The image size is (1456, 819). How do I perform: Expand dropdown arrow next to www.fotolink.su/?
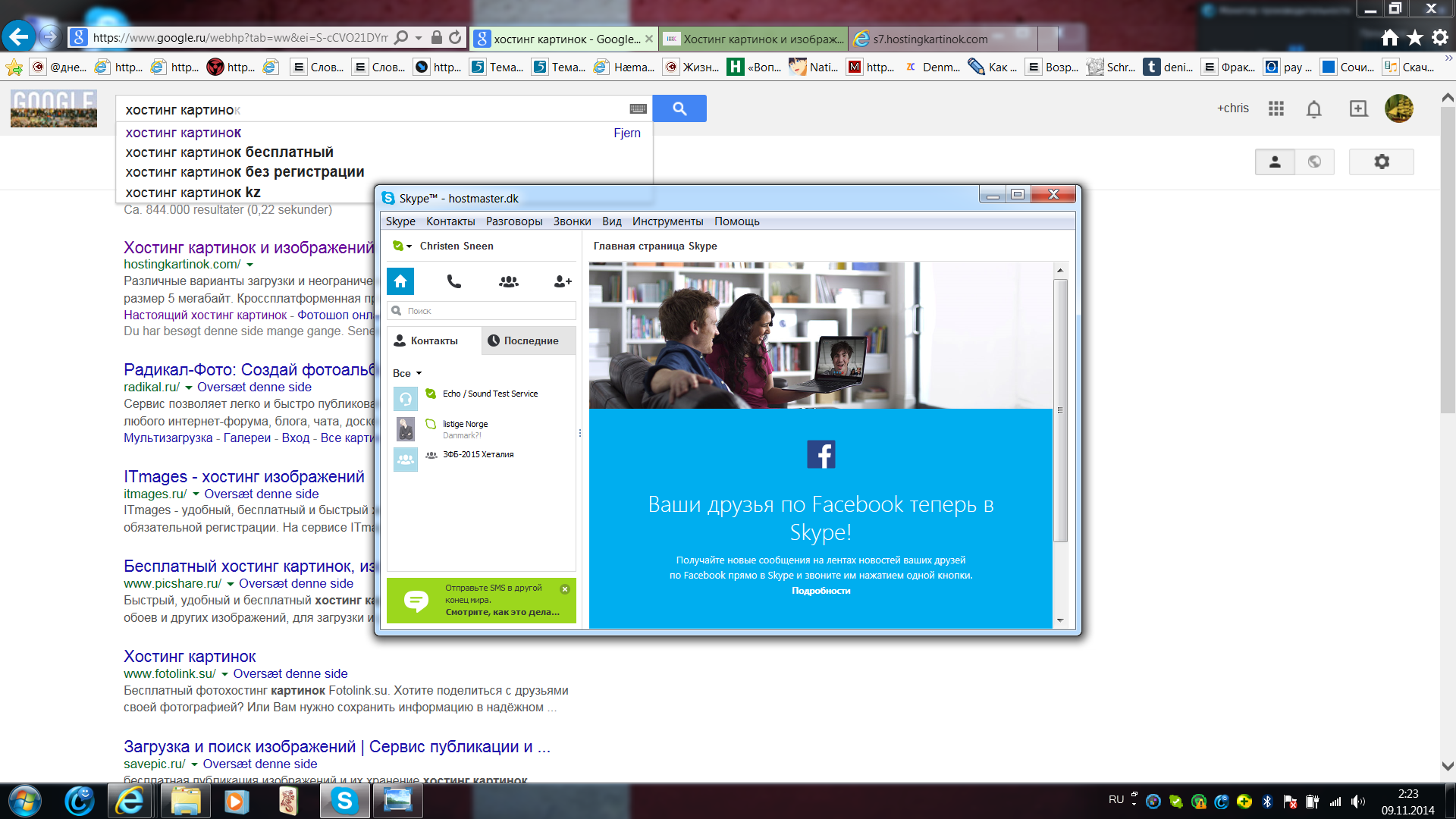(x=224, y=674)
